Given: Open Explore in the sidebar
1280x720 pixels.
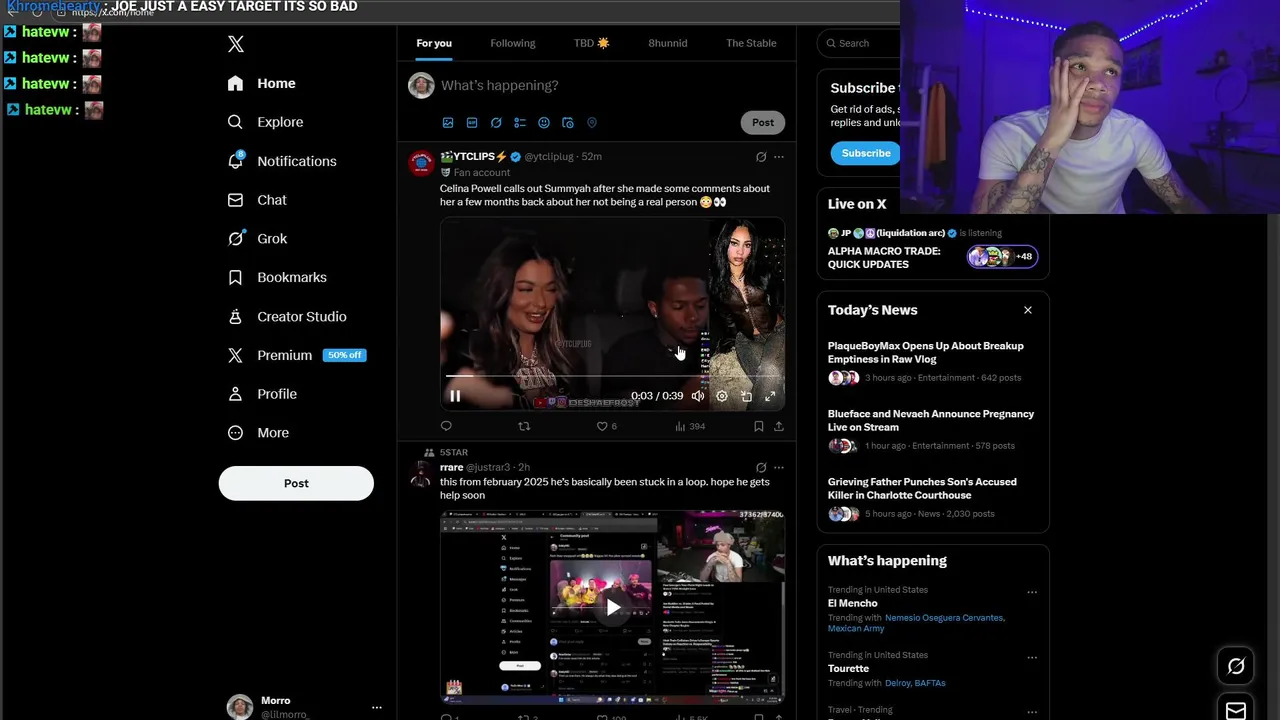Looking at the screenshot, I should (266, 122).
